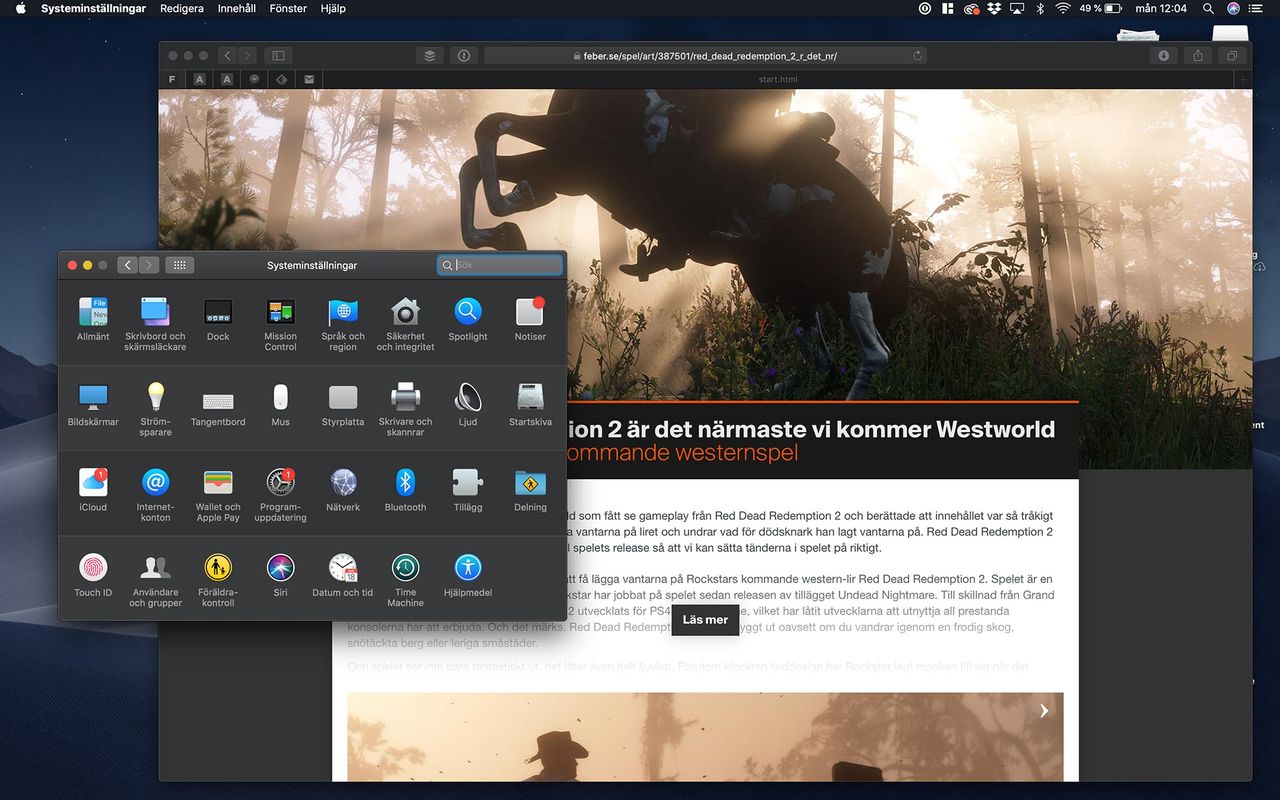
Task: Open Bluetooth preference pane
Action: click(x=405, y=490)
